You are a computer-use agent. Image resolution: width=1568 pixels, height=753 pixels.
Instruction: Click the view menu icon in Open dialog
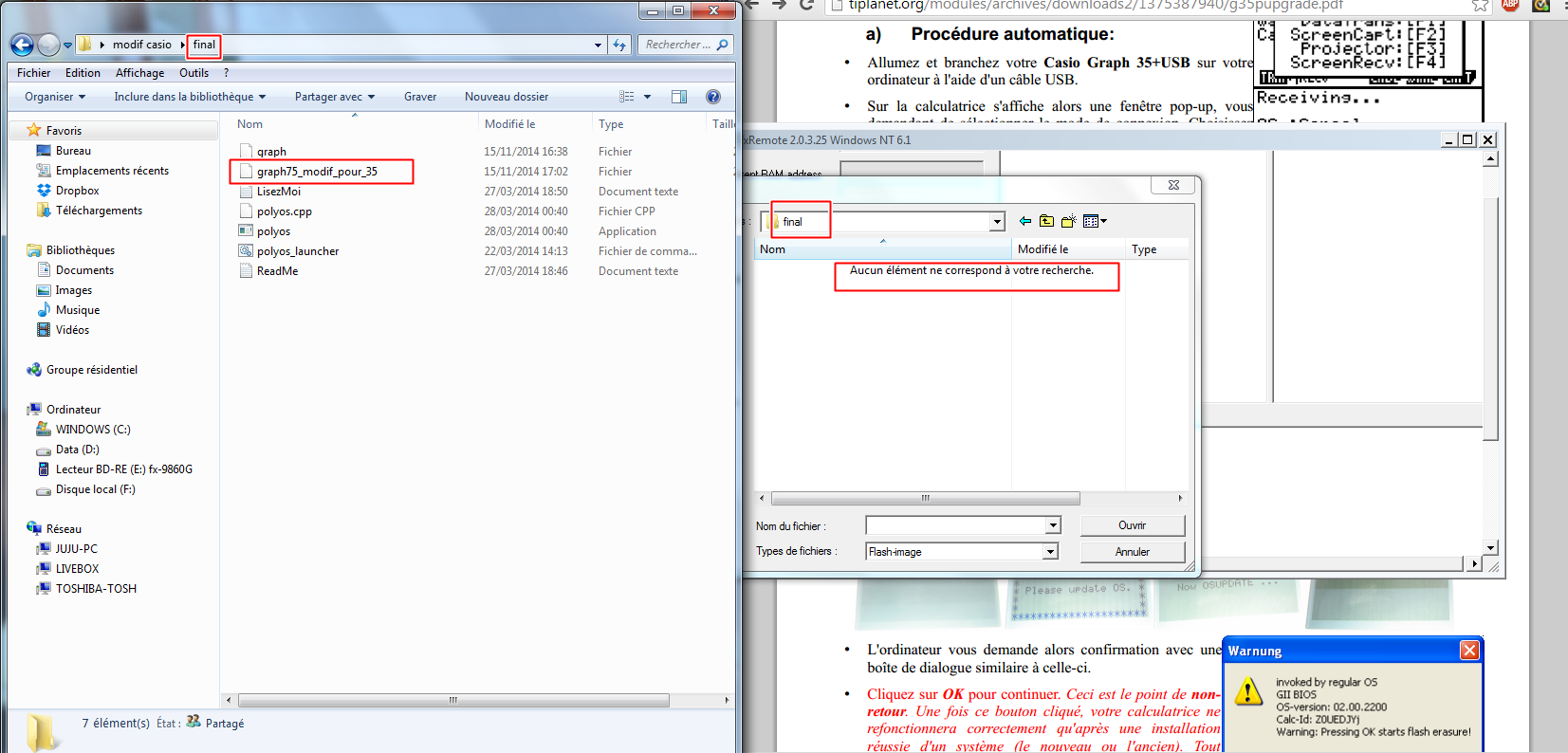(1095, 221)
